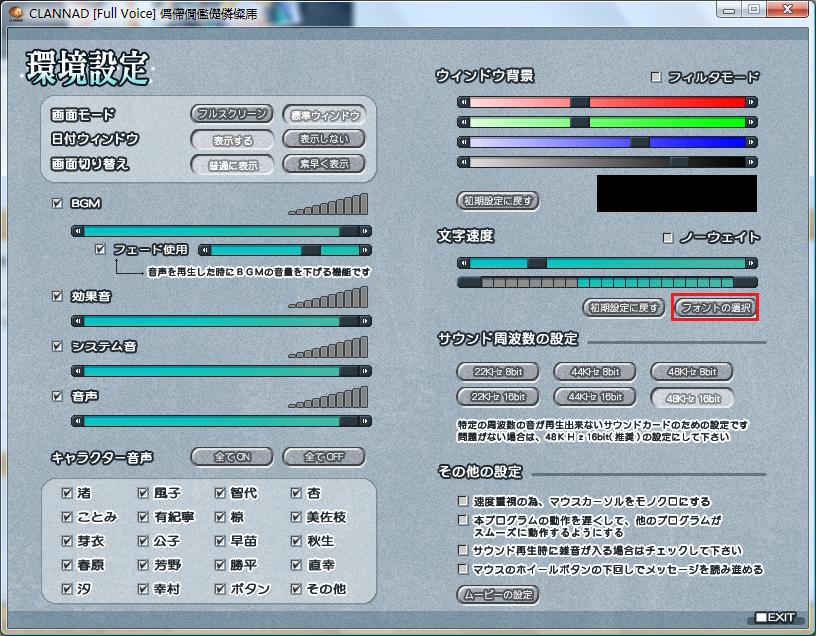Enable the フィルタモード checkbox
This screenshot has height=636, width=816.
click(x=656, y=77)
